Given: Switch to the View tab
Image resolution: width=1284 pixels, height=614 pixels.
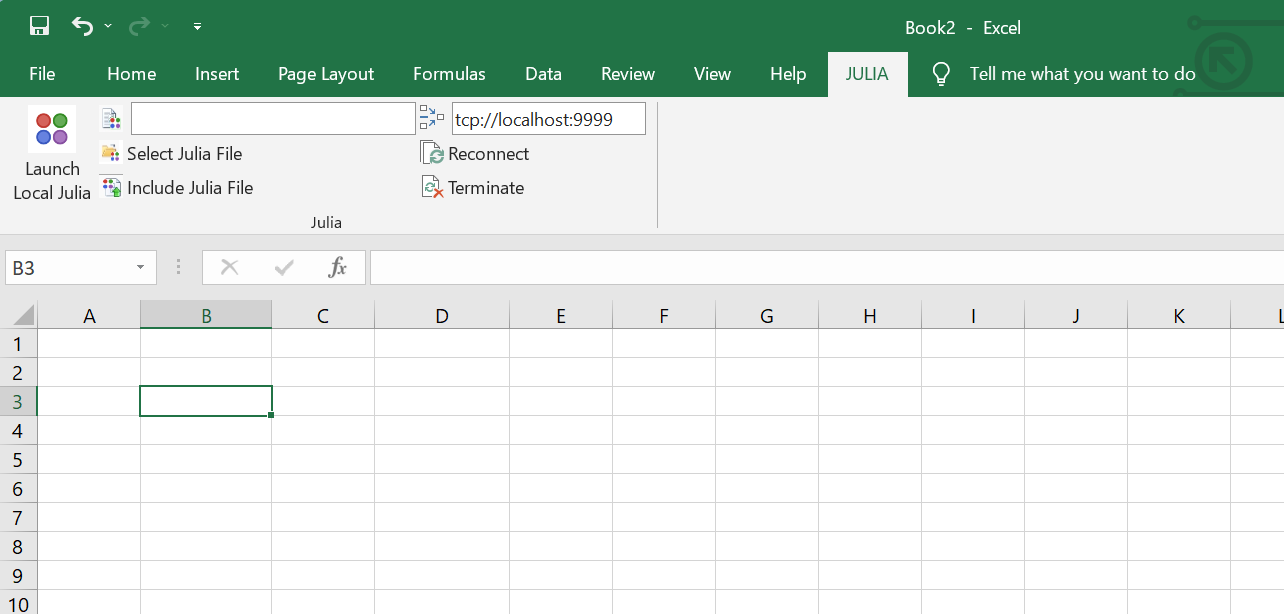Looking at the screenshot, I should click(712, 74).
